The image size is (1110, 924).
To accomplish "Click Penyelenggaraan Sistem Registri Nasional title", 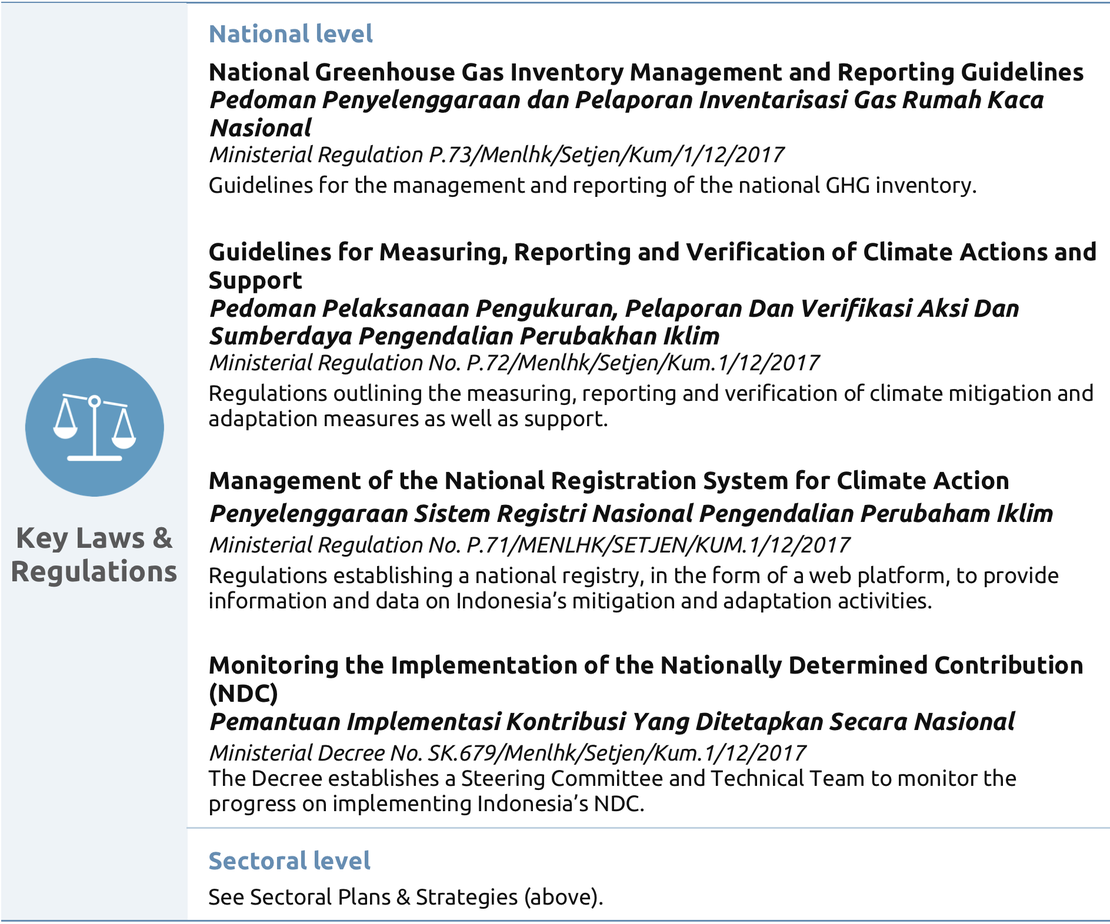I will (x=630, y=514).
